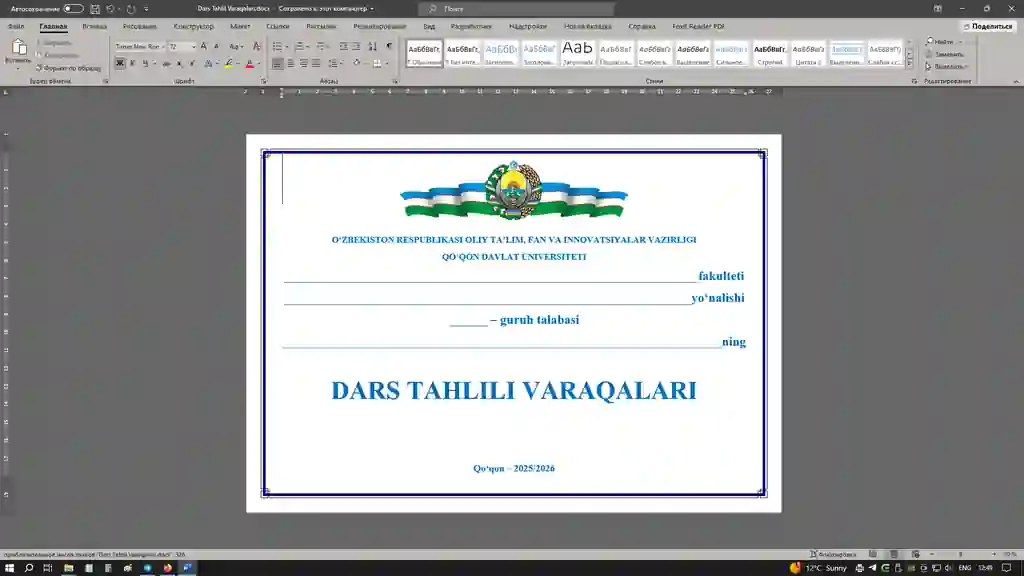Increase font size with the large A

point(204,46)
